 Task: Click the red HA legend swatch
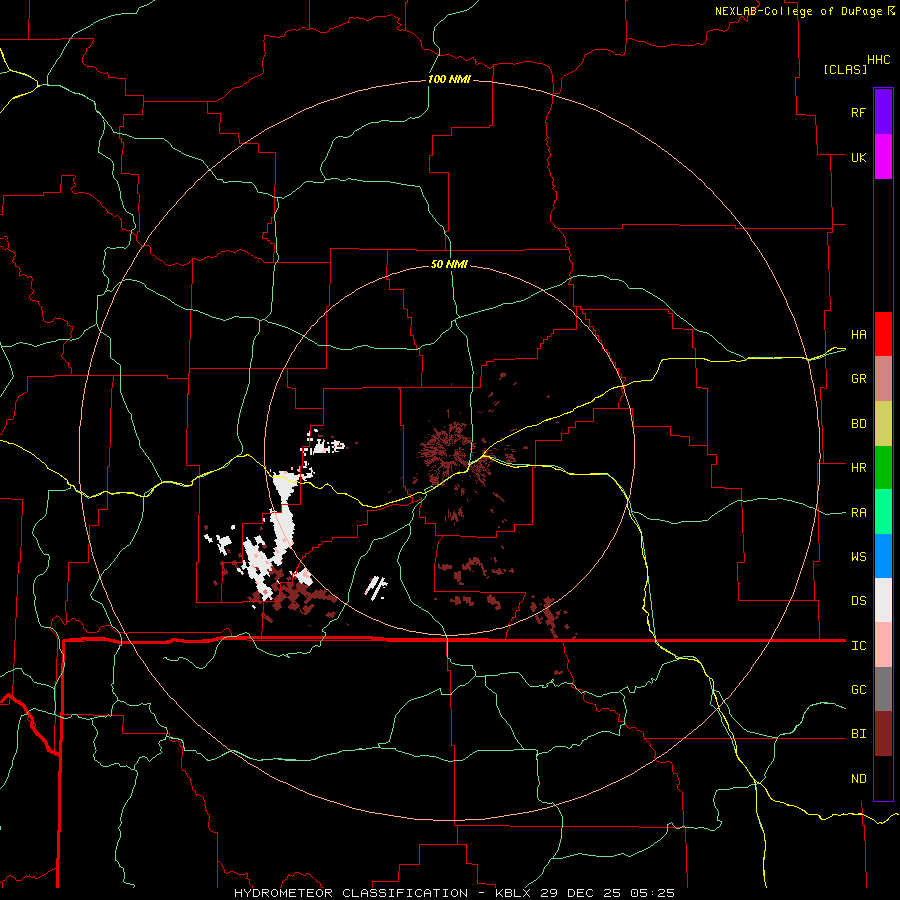883,334
